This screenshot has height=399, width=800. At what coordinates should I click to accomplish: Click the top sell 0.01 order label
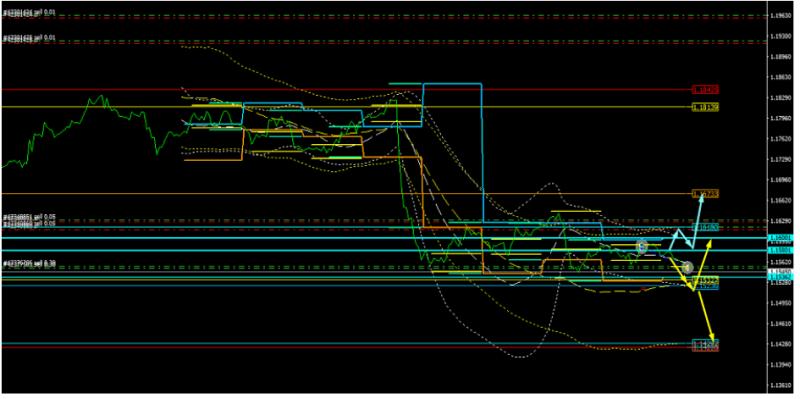[x=29, y=12]
